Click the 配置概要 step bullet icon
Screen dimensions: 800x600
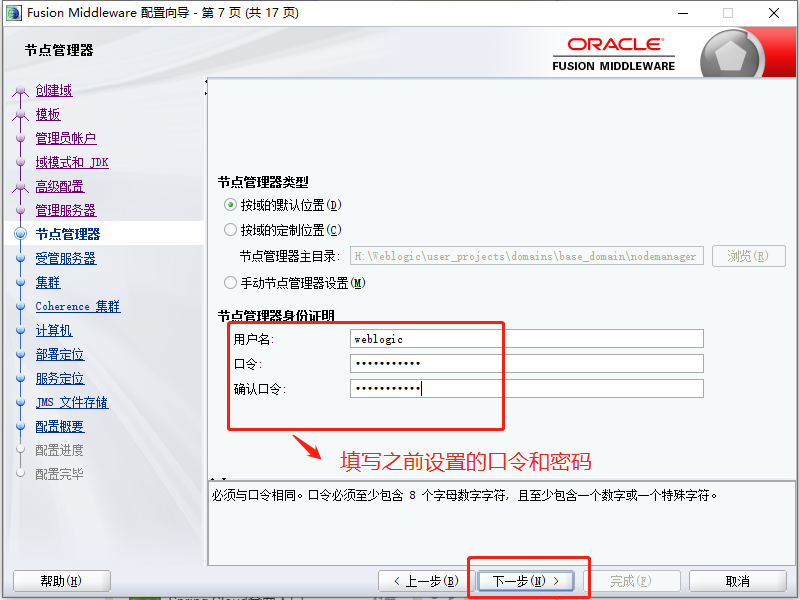20,426
